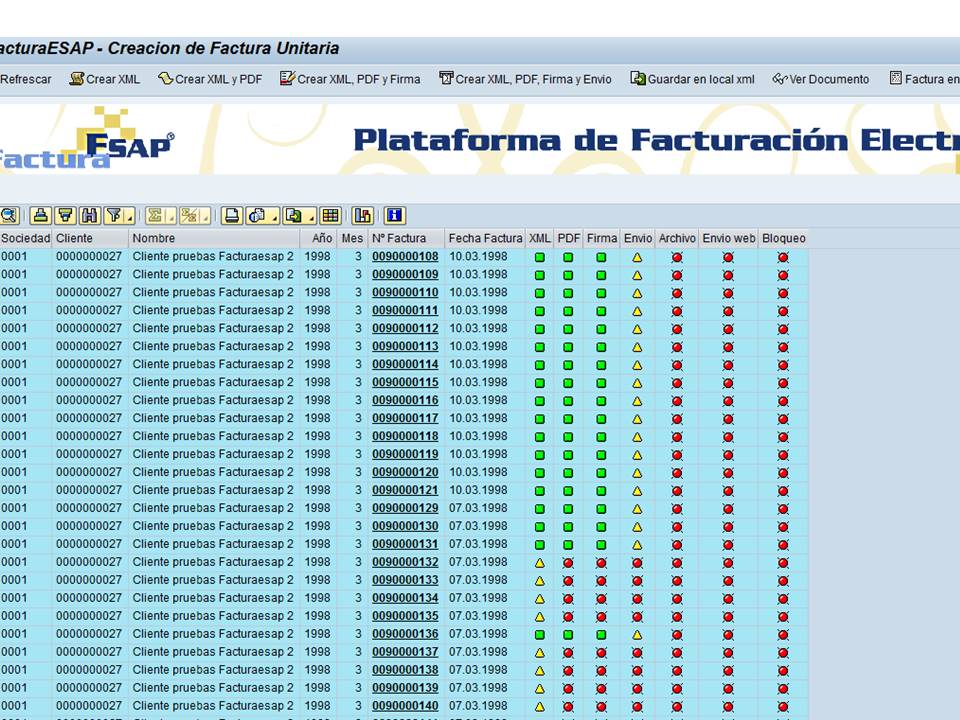The image size is (960, 720).
Task: Open the blue information icon
Action: [394, 216]
